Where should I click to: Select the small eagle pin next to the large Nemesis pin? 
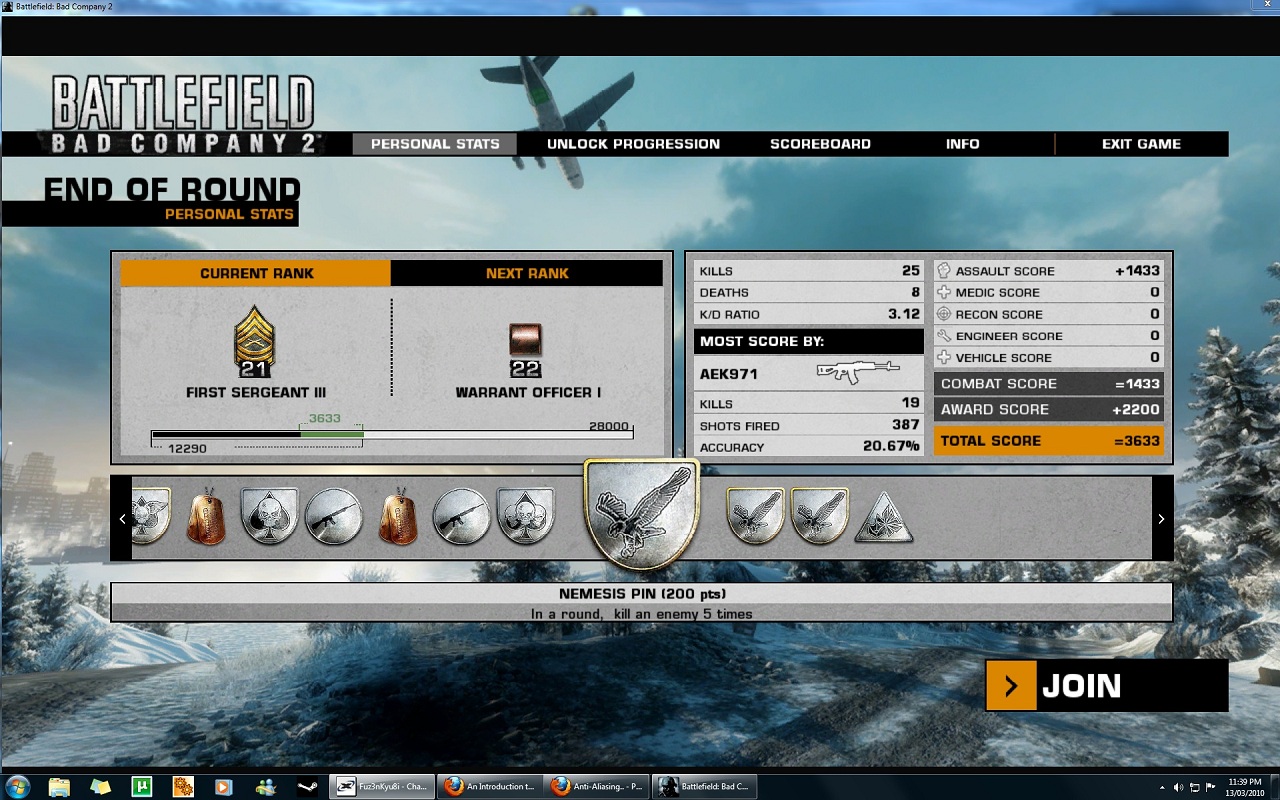(755, 516)
